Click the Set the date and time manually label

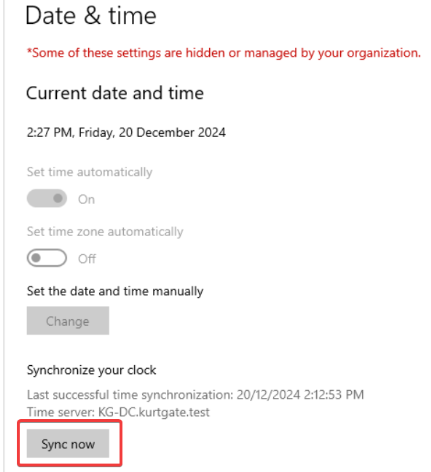coord(115,291)
